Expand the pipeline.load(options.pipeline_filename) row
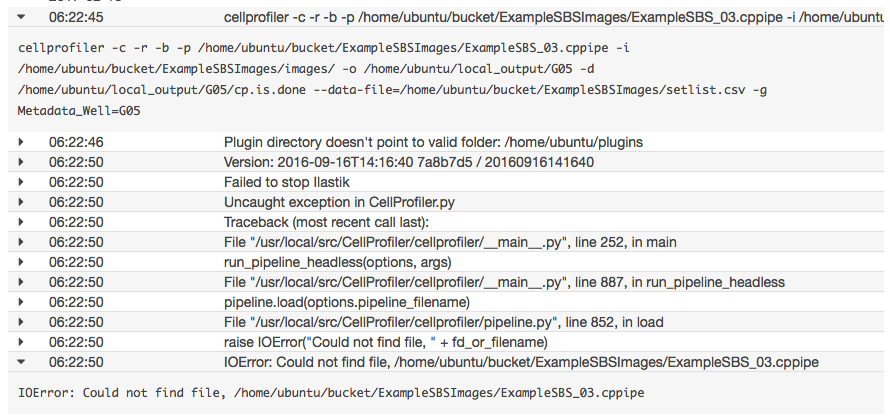 point(20,302)
